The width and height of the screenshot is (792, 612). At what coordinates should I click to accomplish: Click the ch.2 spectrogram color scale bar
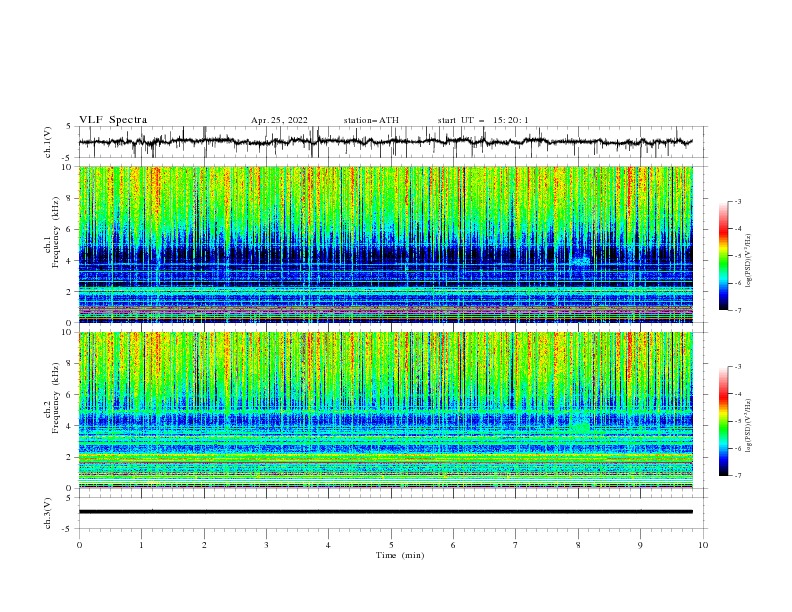point(723,421)
